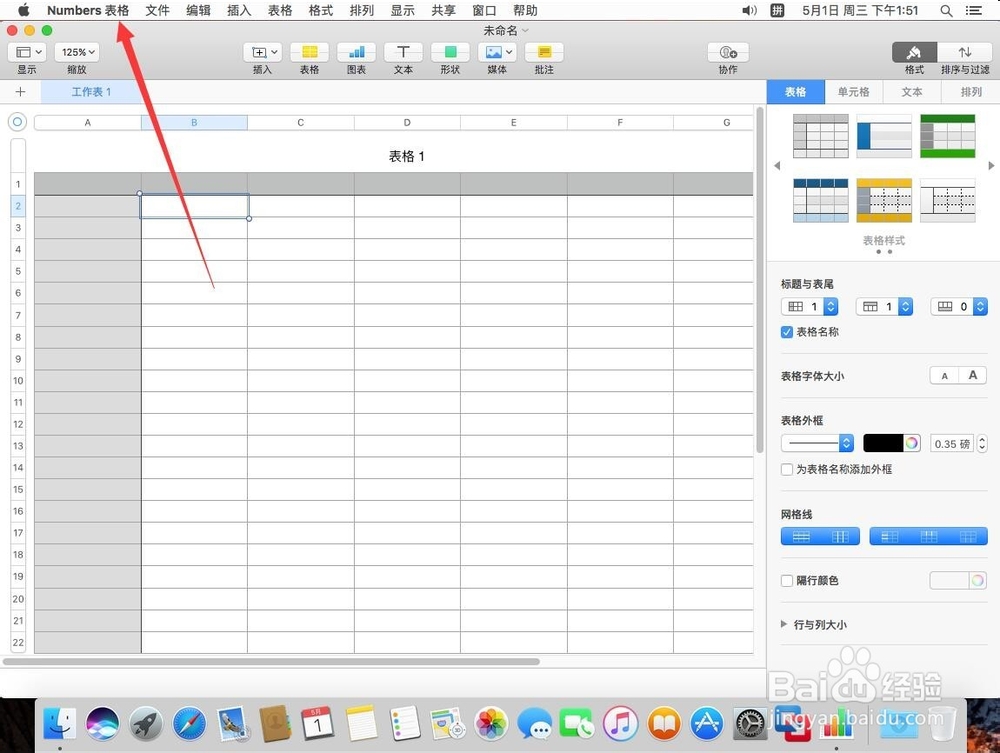Open the 插入 menu

[238, 10]
